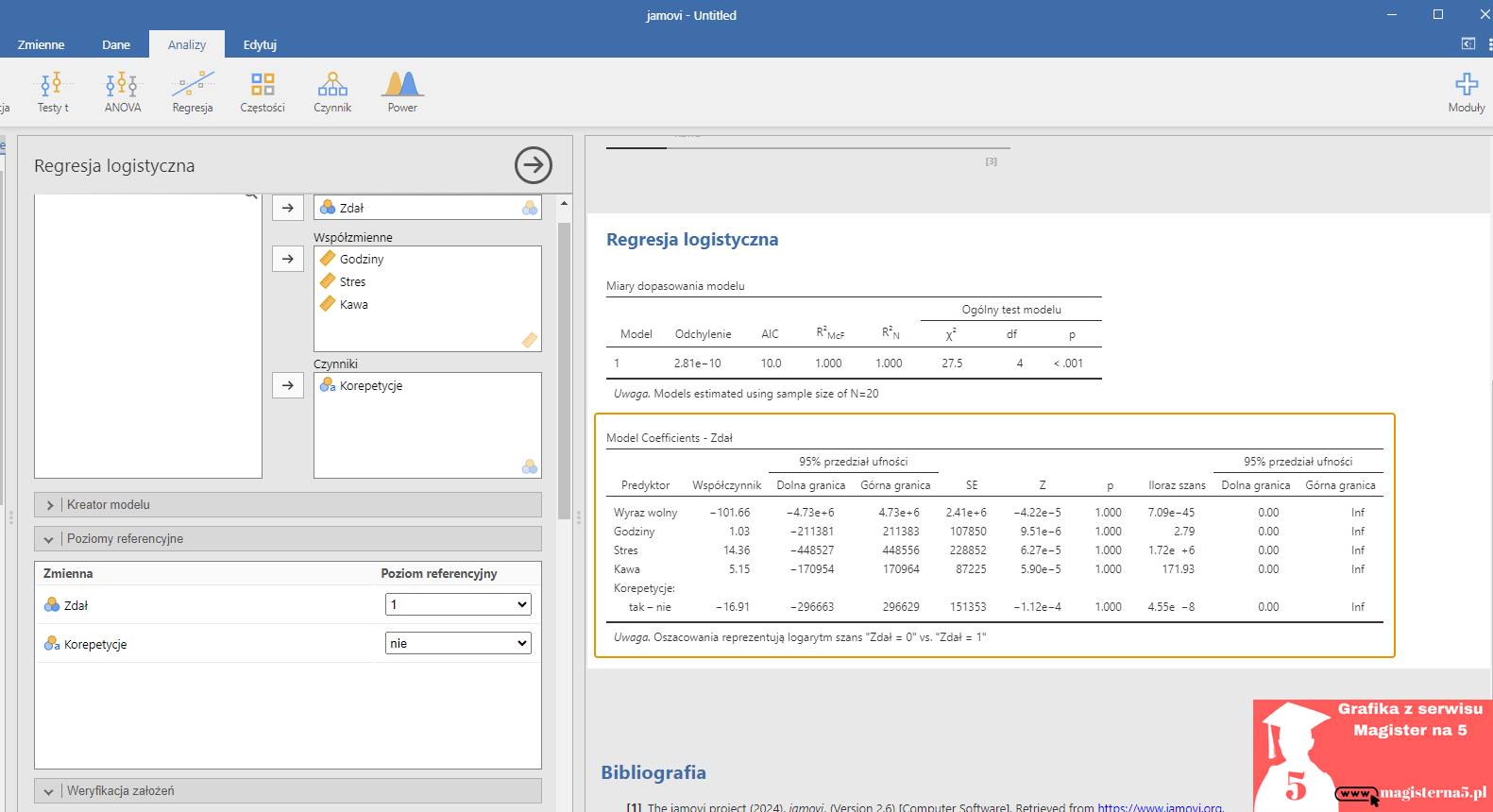Click the options panel vertical scrollbar
The image size is (1493, 812).
point(564,368)
